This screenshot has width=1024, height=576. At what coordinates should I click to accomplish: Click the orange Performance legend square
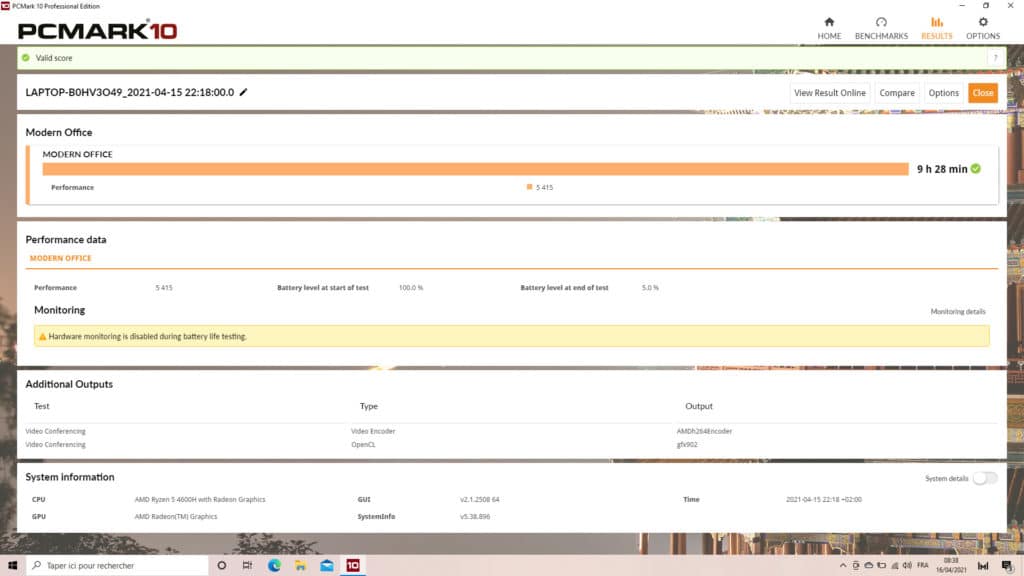point(529,187)
